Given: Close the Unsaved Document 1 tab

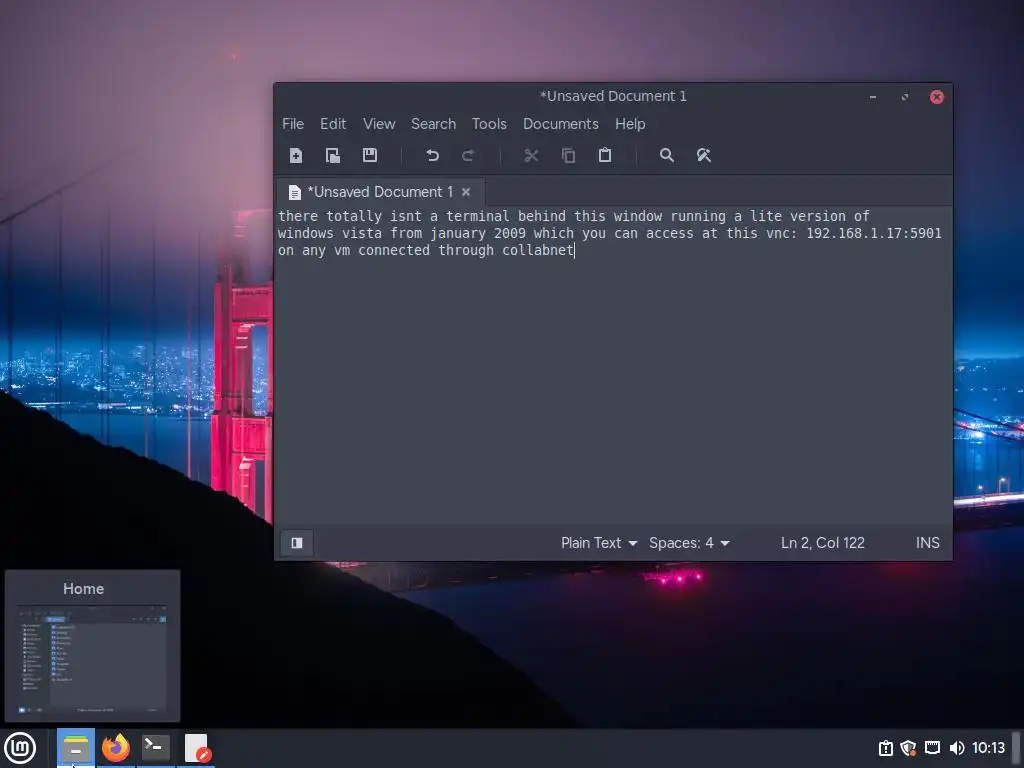Looking at the screenshot, I should [x=466, y=192].
